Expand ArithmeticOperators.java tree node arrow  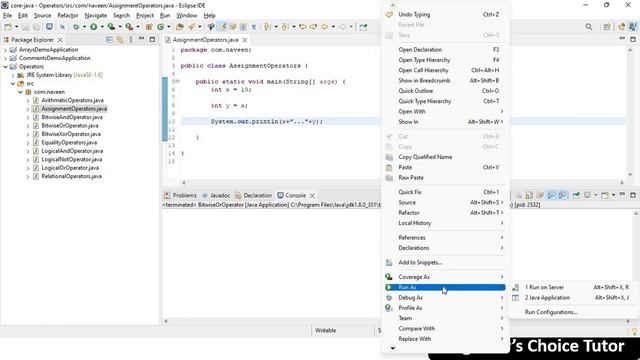[28, 100]
